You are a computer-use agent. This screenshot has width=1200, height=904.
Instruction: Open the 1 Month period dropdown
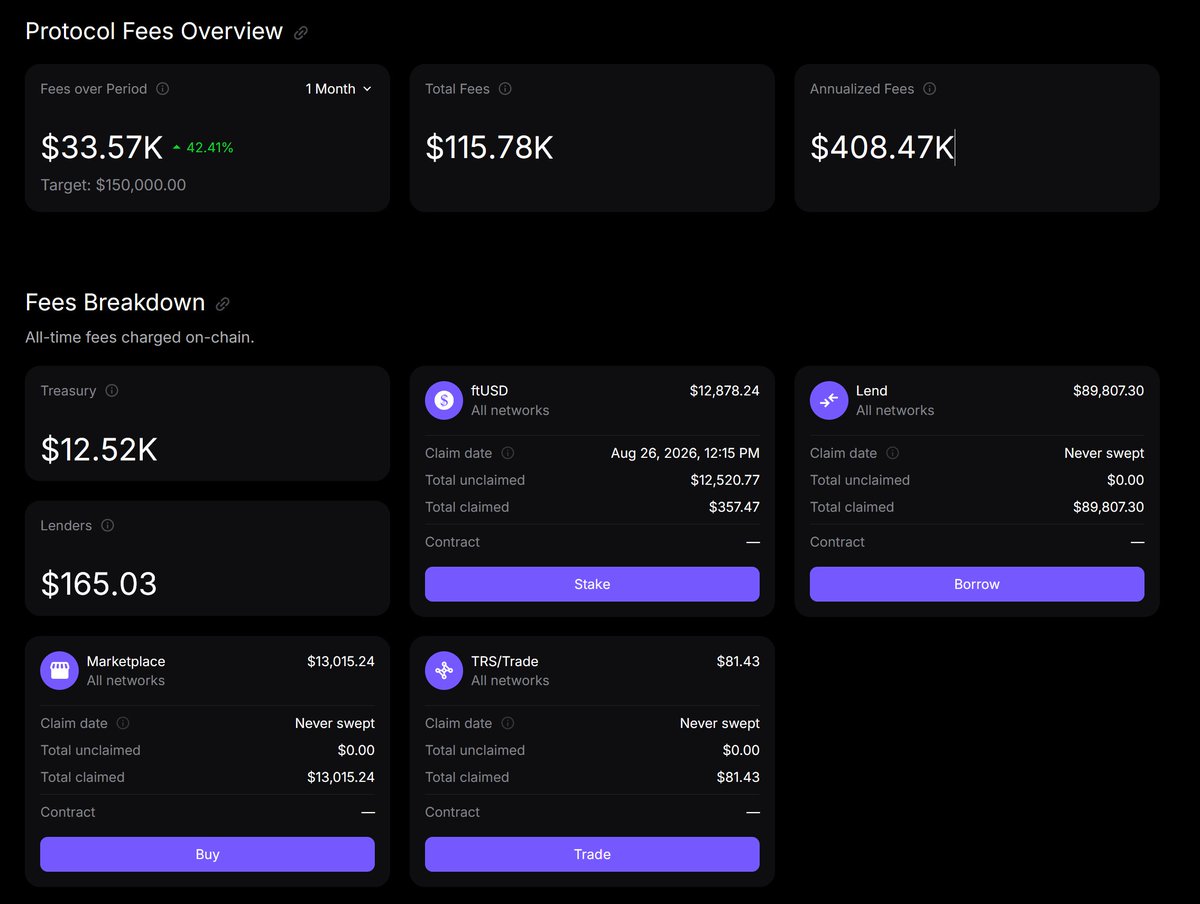point(339,89)
